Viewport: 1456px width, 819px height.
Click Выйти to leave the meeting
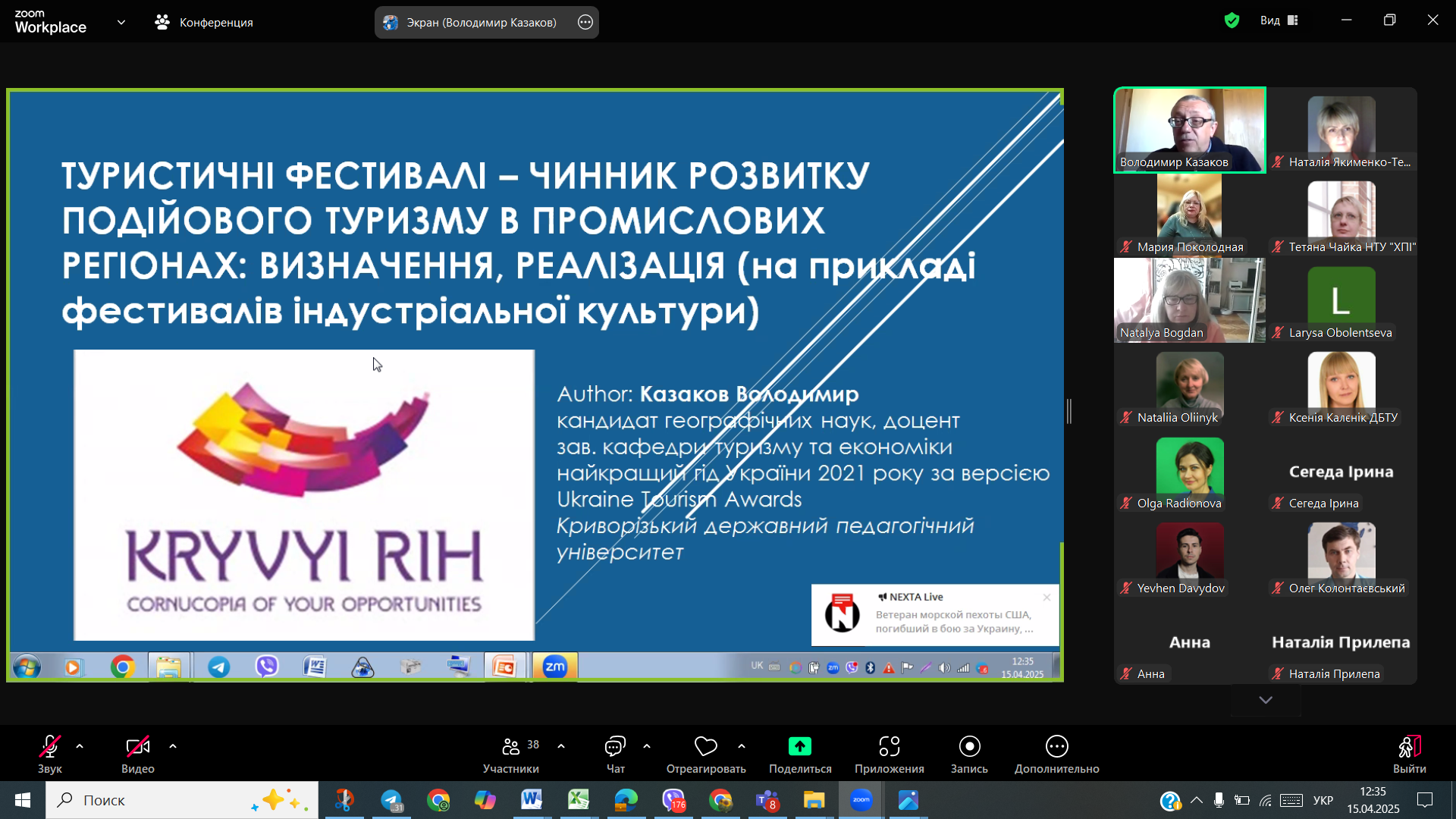(1409, 755)
